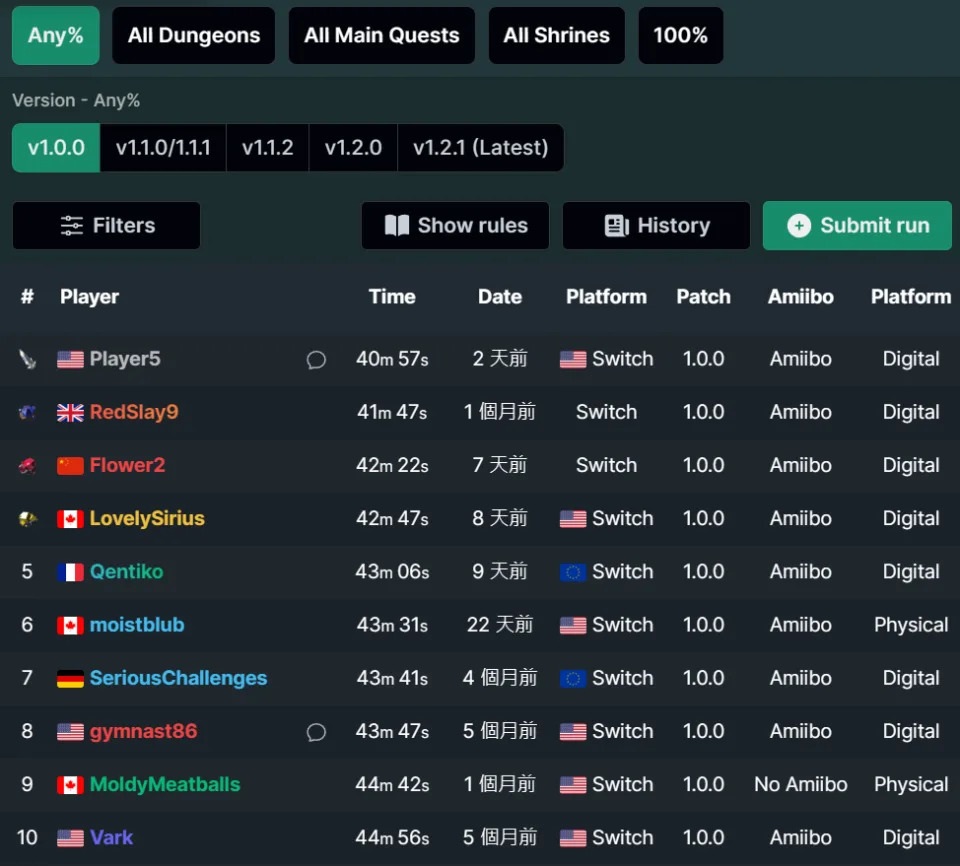
Task: Click US flag next to Player5
Action: click(70, 360)
